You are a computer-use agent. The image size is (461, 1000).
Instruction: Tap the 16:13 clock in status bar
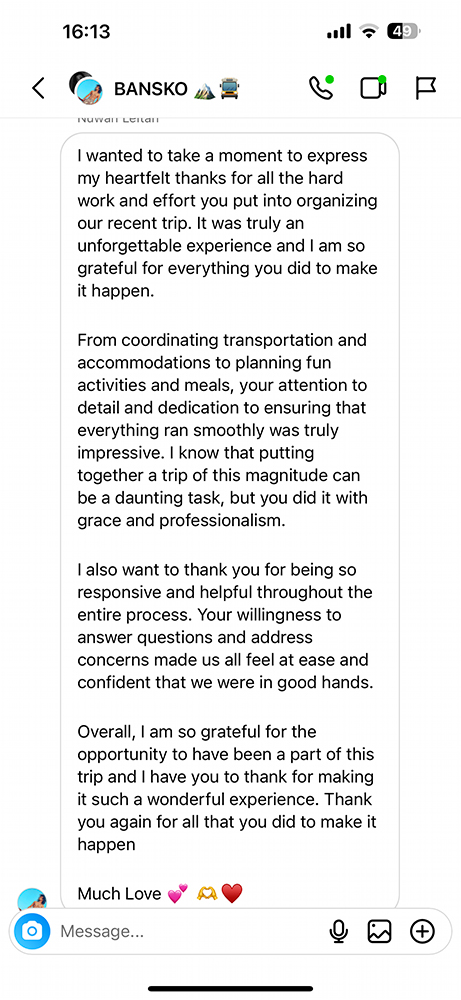(x=87, y=31)
